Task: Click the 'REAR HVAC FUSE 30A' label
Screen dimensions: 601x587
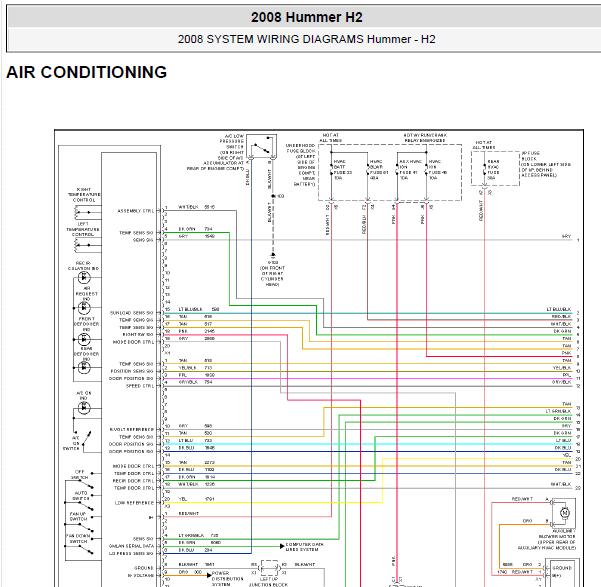Action: (493, 170)
